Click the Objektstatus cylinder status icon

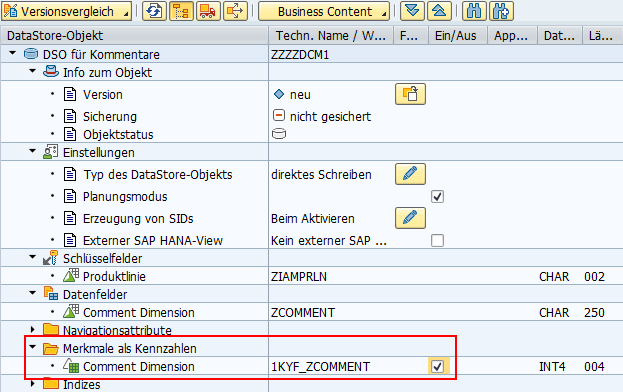(x=279, y=134)
